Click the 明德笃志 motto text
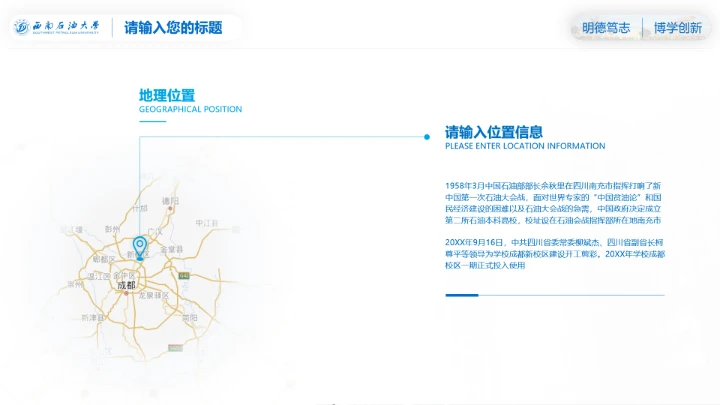This screenshot has height=405, width=720. [606, 28]
